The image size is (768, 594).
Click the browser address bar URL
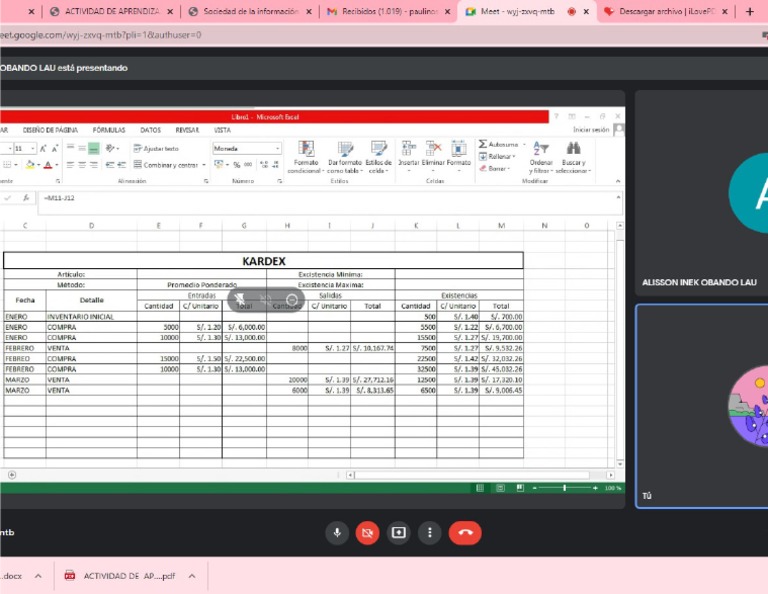click(100, 35)
